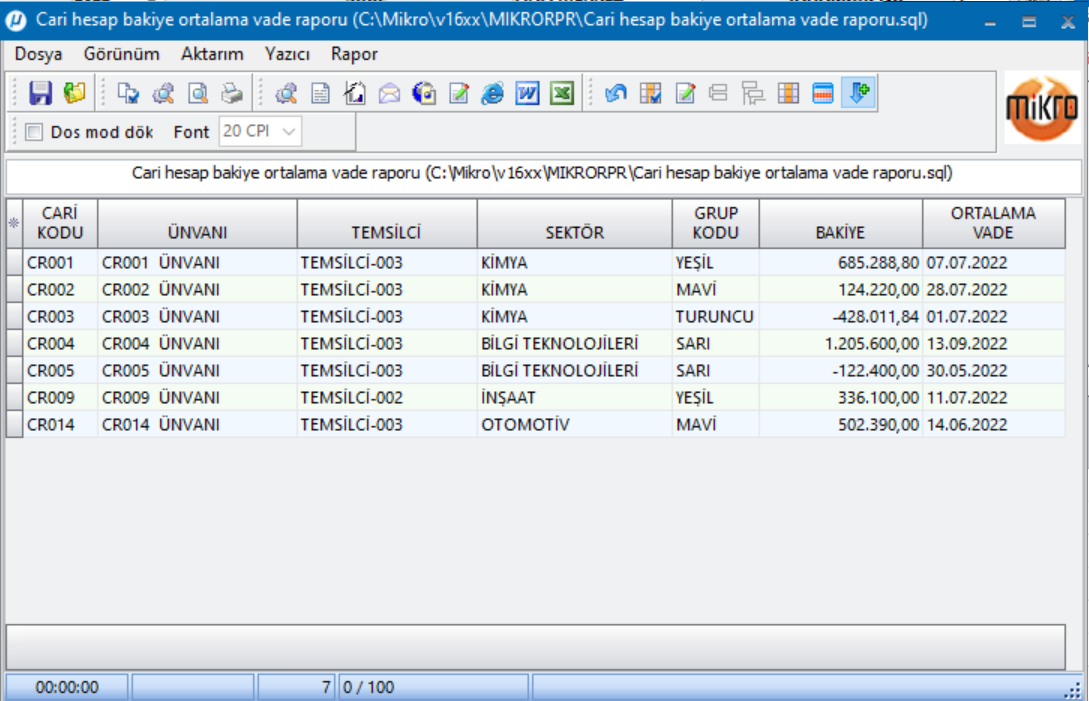Click the Internet Explorer export icon
Screen dimensions: 1089x701
493,94
